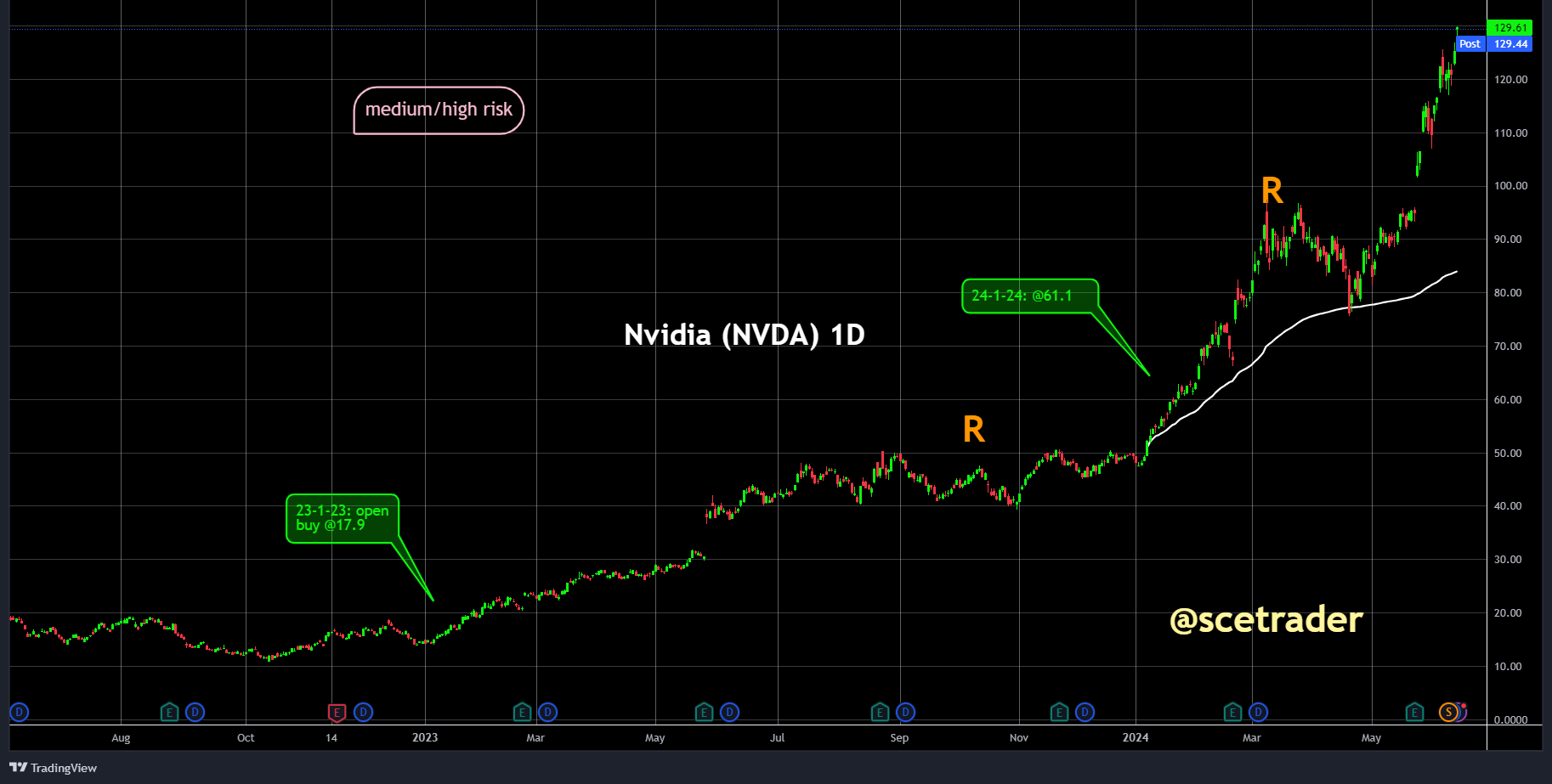Toggle the earnings E marker beneath the Mar 2023 label

point(522,712)
